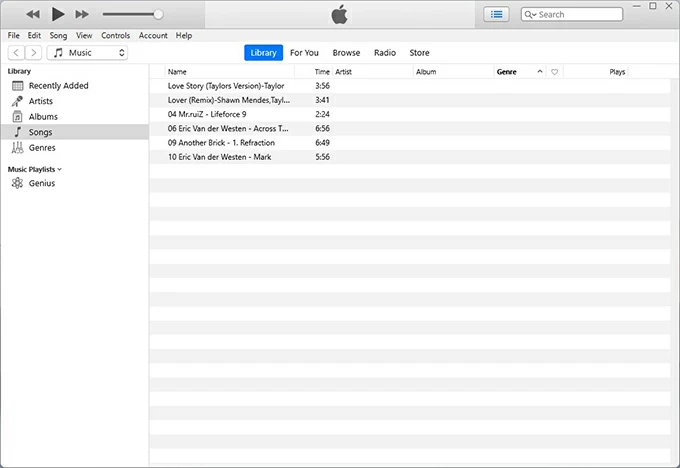Screen dimensions: 680x468
Task: Skip forward with the next track button
Action: point(82,14)
